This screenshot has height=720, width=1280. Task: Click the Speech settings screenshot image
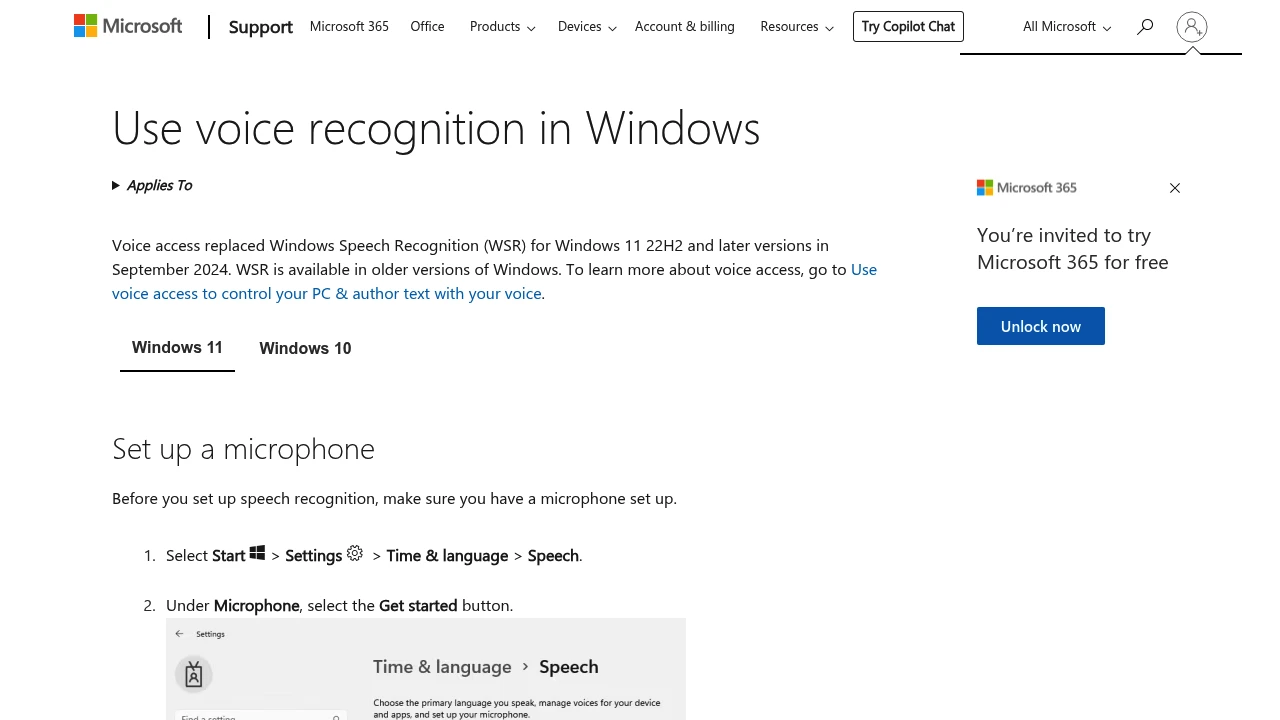(x=426, y=669)
